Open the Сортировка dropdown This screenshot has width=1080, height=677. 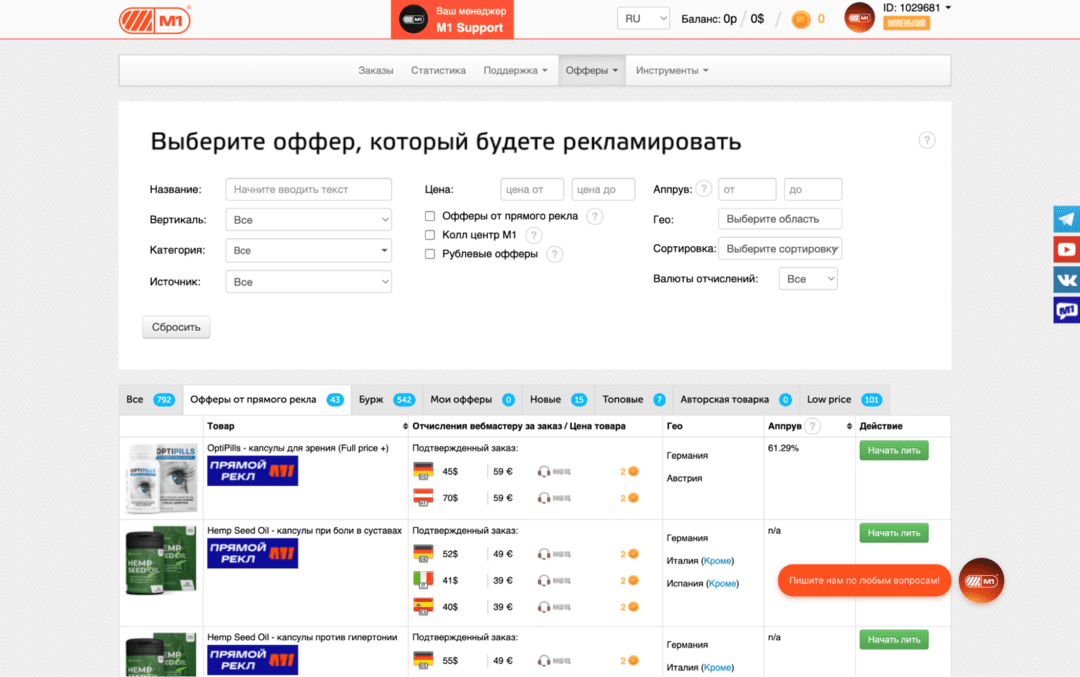click(x=780, y=249)
